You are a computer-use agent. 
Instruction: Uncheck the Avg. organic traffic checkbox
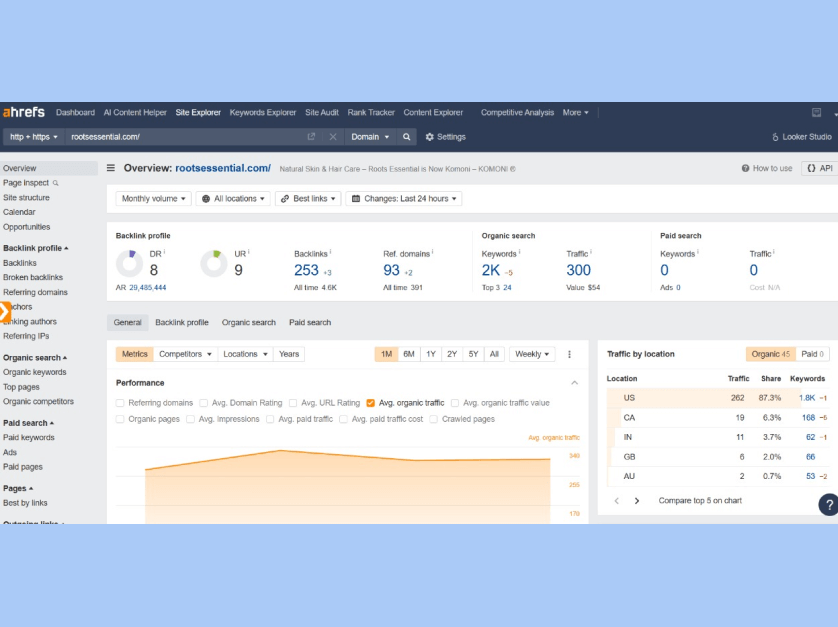371,403
